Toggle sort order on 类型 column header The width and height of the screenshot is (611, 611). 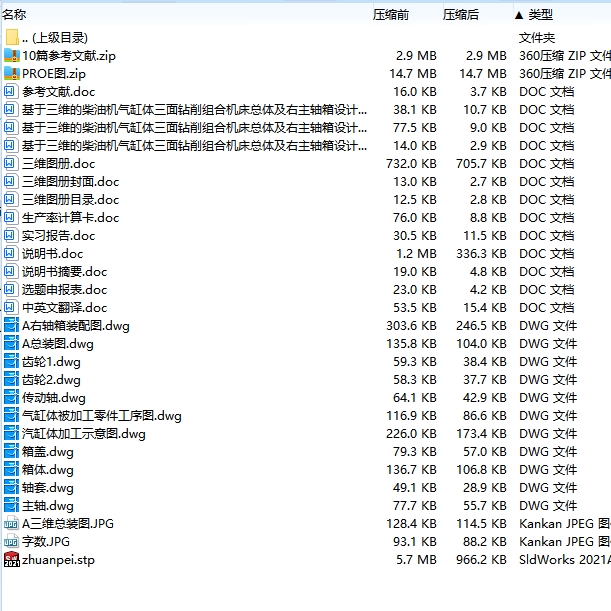540,15
